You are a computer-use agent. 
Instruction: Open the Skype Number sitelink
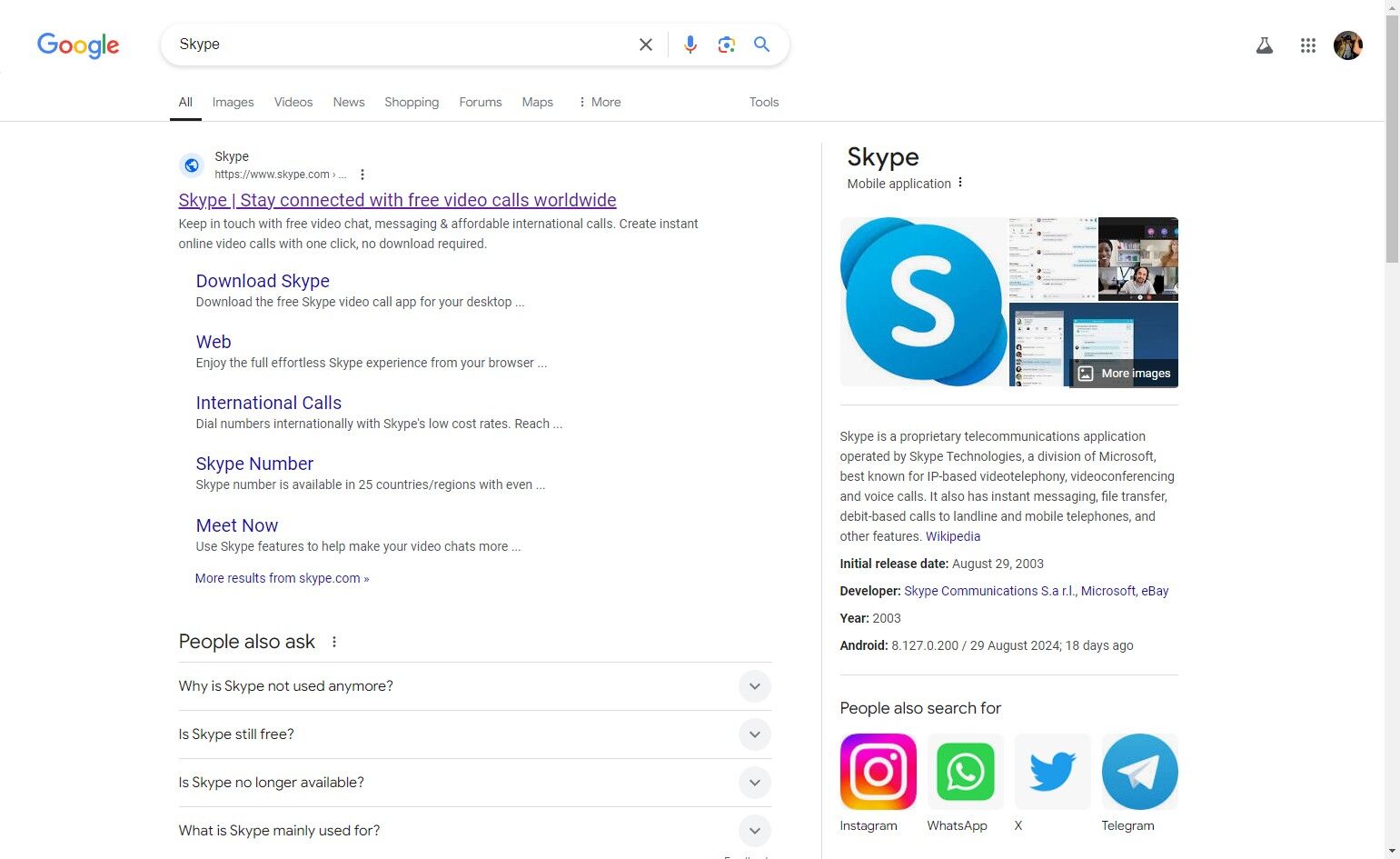point(254,464)
